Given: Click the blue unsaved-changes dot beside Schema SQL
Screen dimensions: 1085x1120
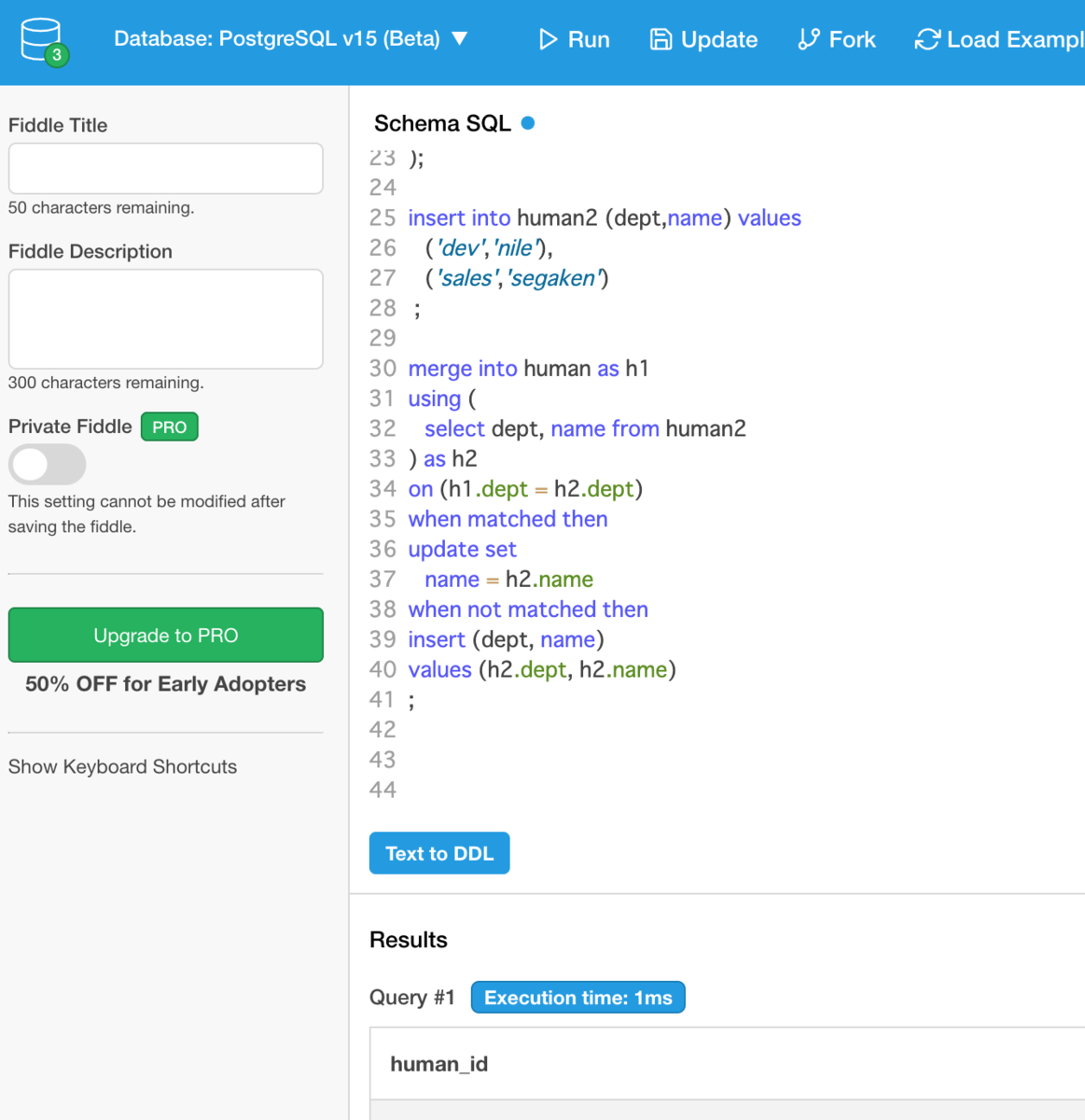Looking at the screenshot, I should (528, 122).
